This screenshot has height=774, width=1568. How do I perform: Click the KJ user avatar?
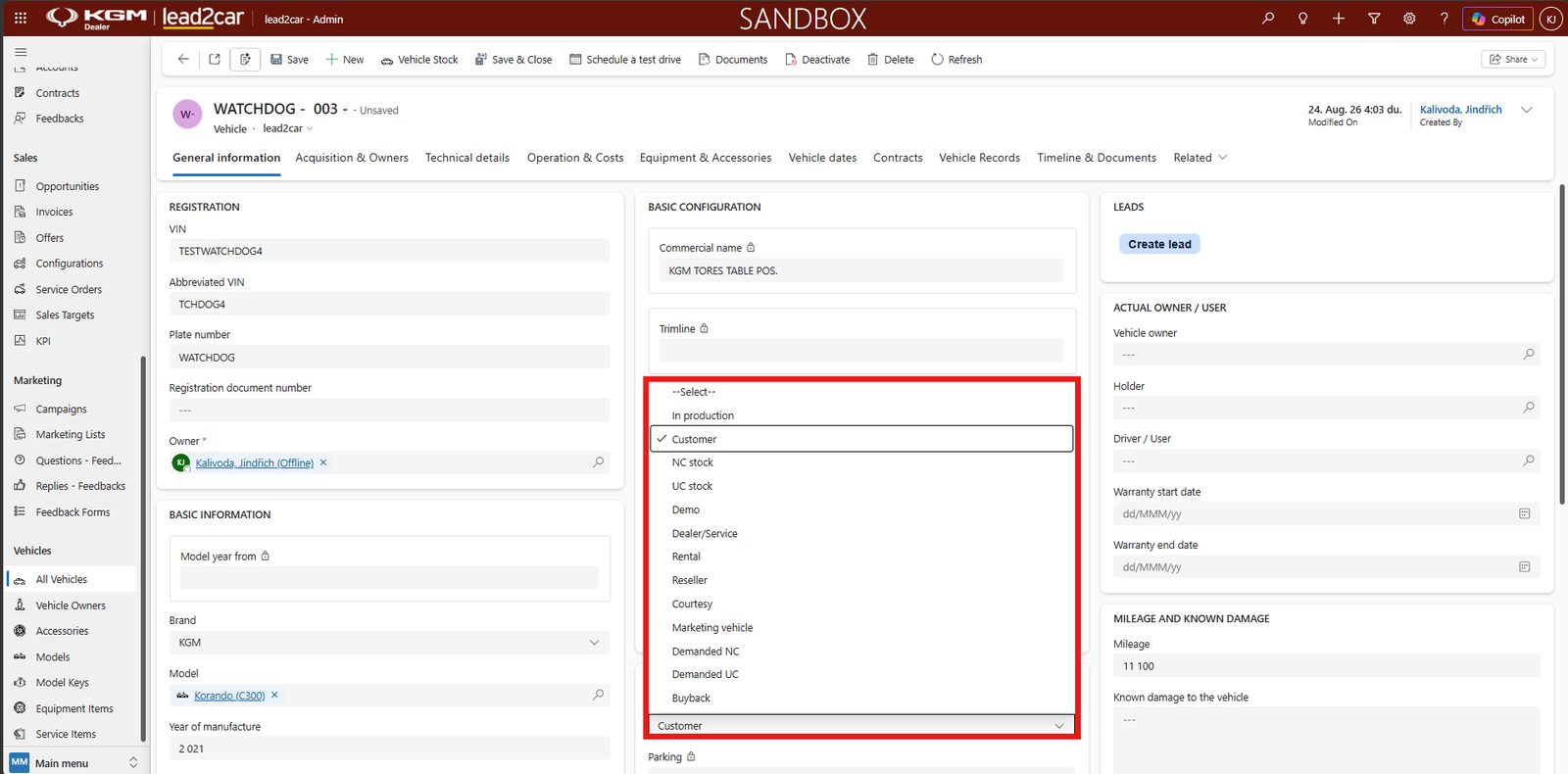tap(1550, 19)
